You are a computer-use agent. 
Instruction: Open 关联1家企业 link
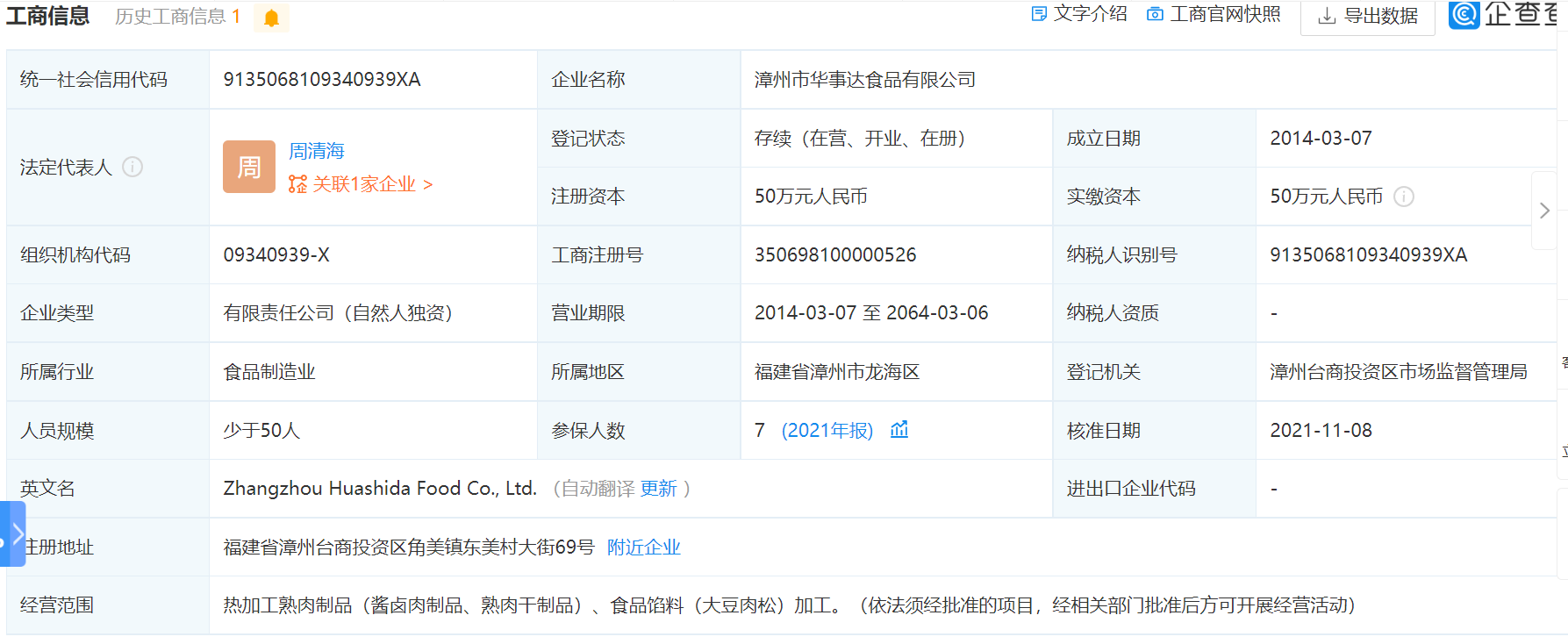[361, 184]
